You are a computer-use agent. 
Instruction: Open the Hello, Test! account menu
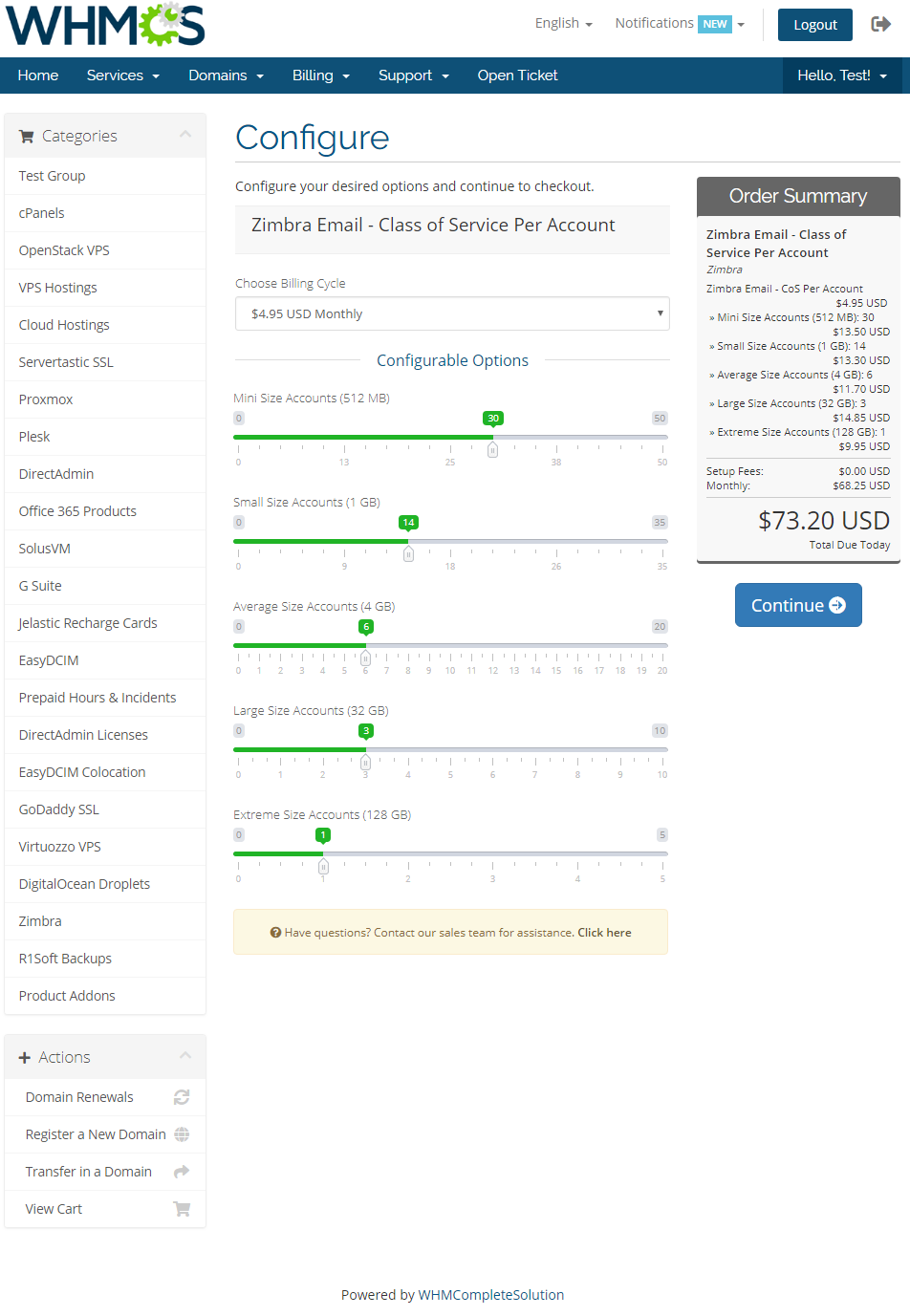842,76
